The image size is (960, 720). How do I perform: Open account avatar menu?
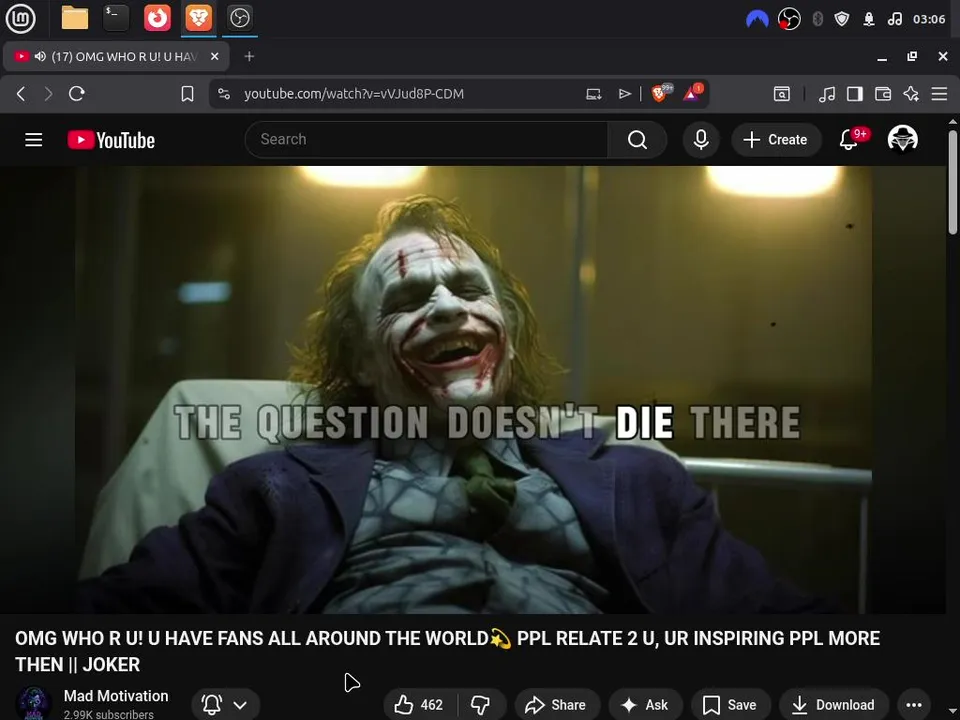click(902, 139)
